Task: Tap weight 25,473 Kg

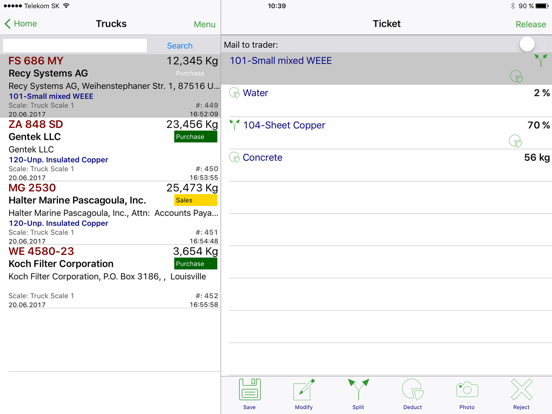Action: pyautogui.click(x=192, y=188)
